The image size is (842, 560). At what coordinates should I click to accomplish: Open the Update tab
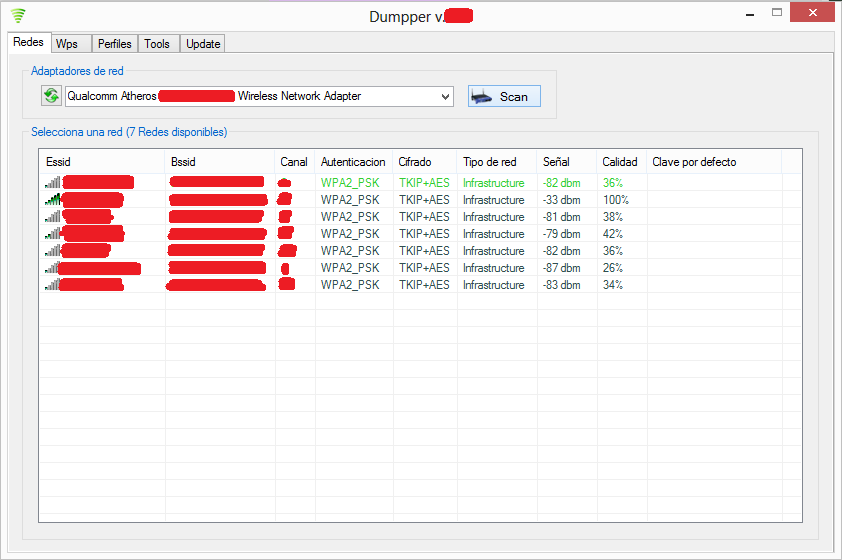[203, 44]
